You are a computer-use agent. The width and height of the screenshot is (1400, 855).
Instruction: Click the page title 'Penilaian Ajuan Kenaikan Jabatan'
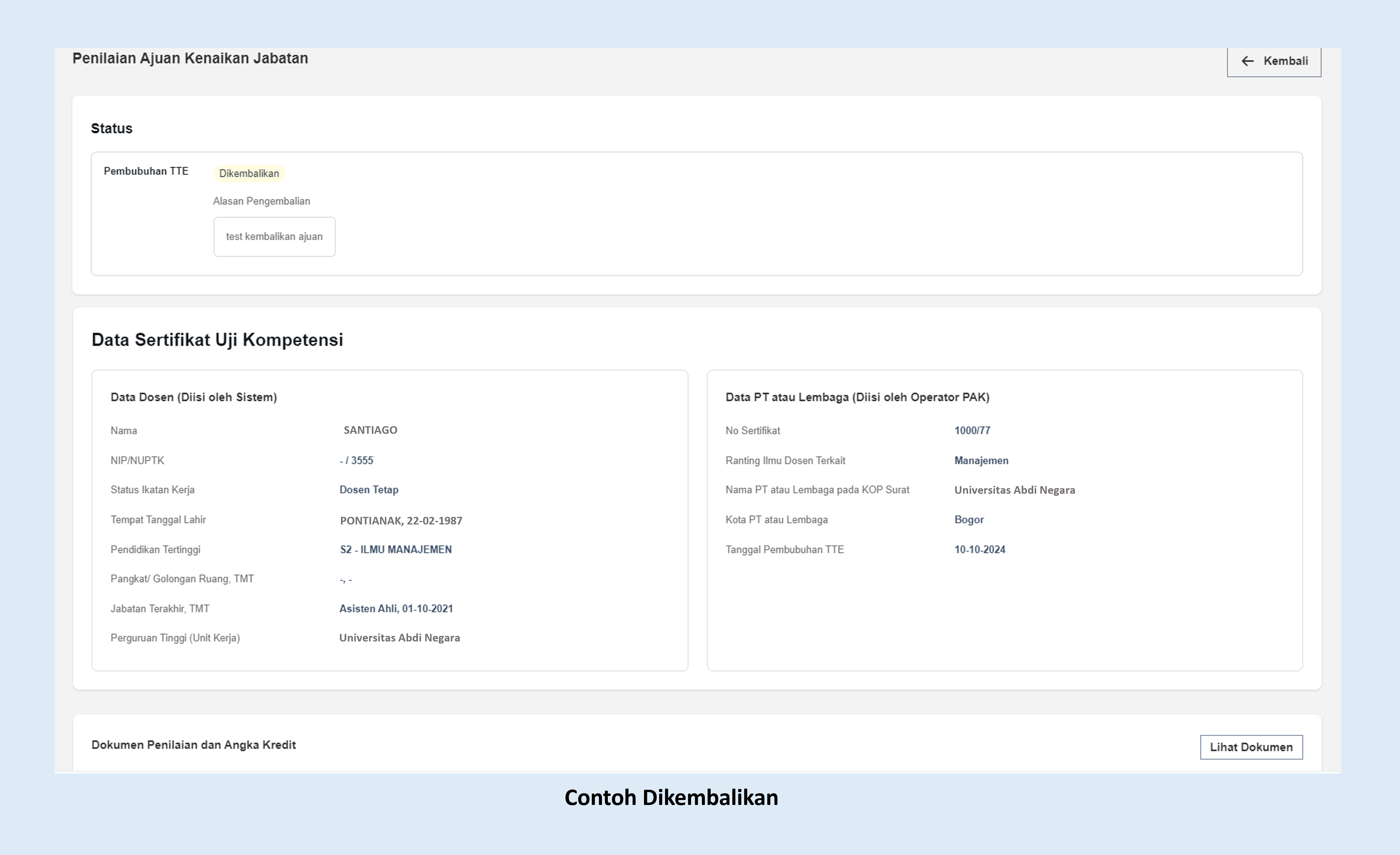pyautogui.click(x=190, y=59)
